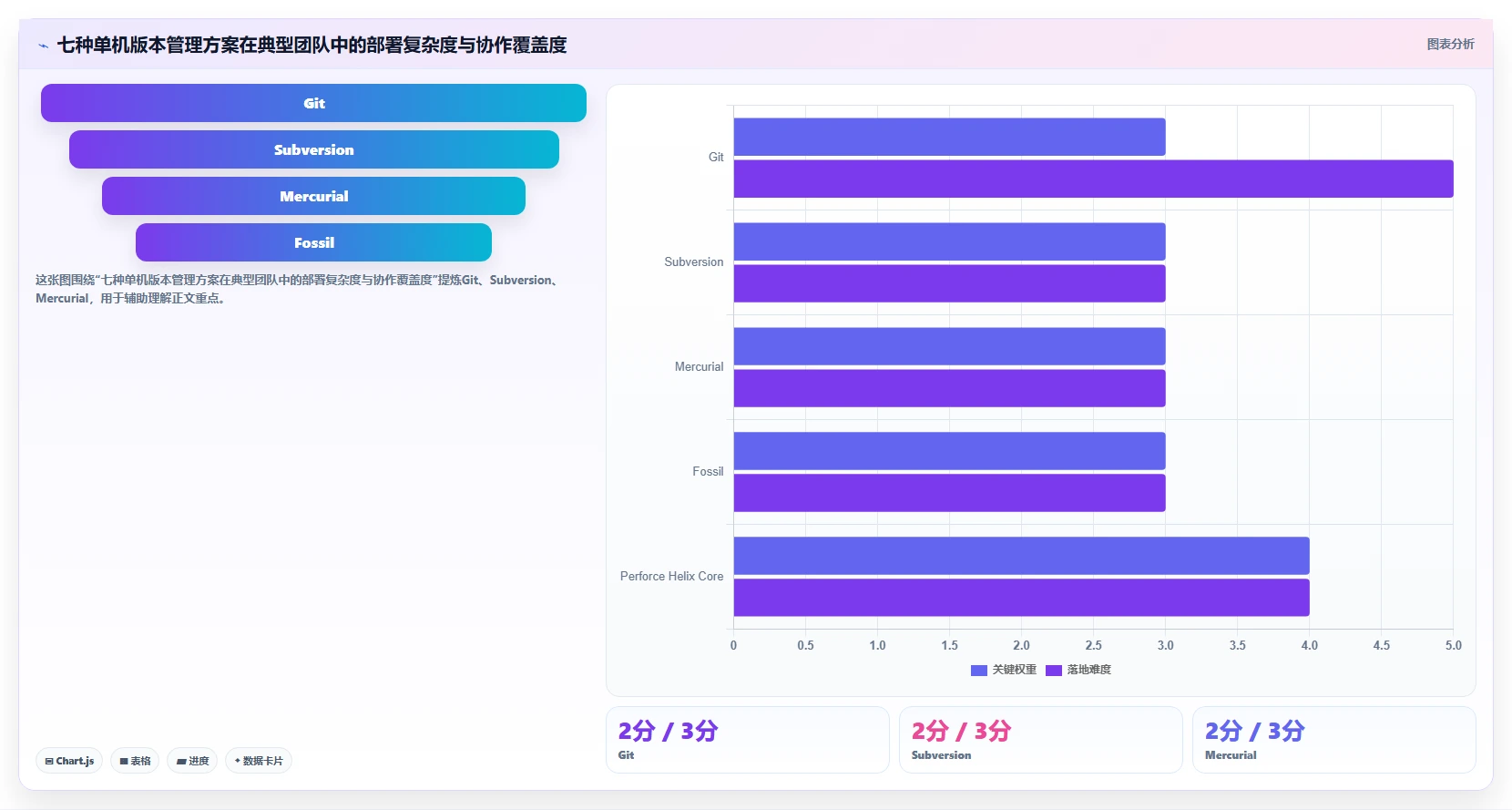Click the 图表分析 label at top right
Image resolution: width=1512 pixels, height=810 pixels.
click(1450, 44)
